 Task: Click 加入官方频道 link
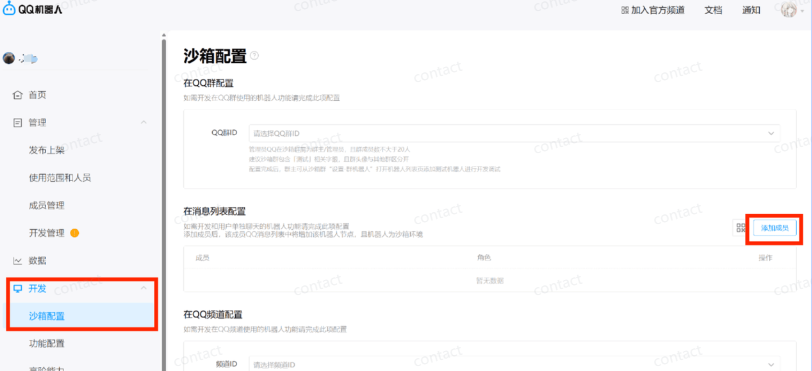658,10
